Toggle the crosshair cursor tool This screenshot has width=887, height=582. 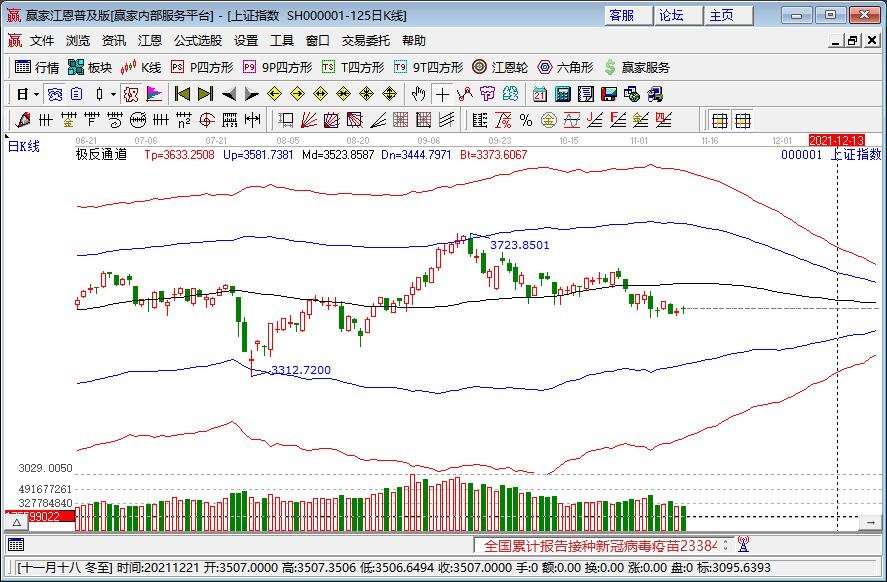click(x=442, y=94)
